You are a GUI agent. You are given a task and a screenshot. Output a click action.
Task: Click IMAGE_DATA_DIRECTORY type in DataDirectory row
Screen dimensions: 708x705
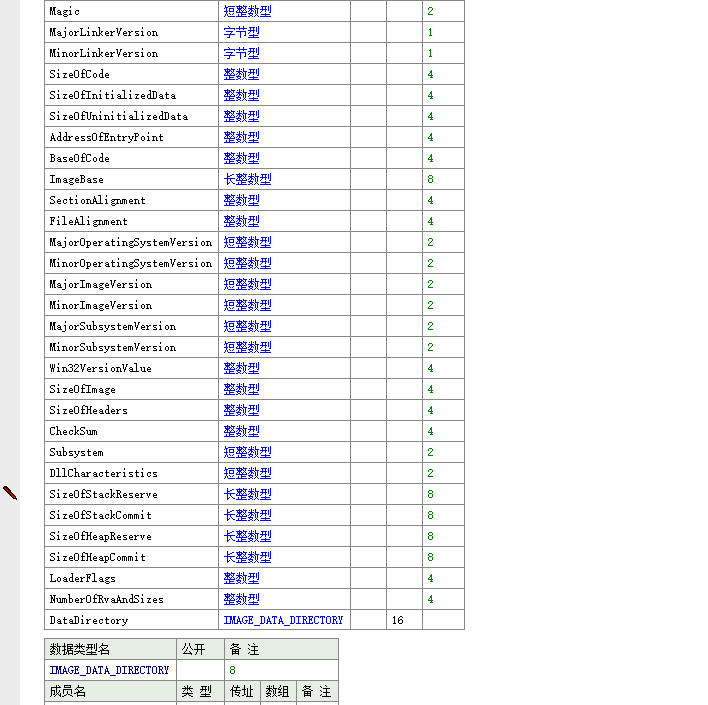[x=283, y=620]
